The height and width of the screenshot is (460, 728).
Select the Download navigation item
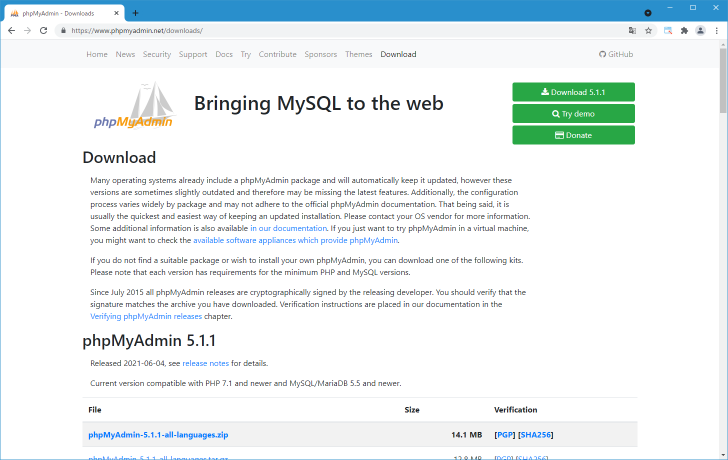click(x=398, y=54)
